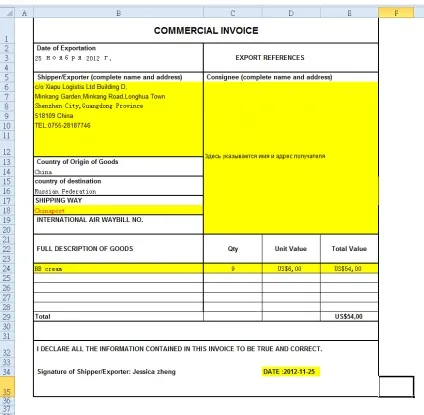Select the bold US$54,00 total cell
The width and height of the screenshot is (424, 415).
349,317
